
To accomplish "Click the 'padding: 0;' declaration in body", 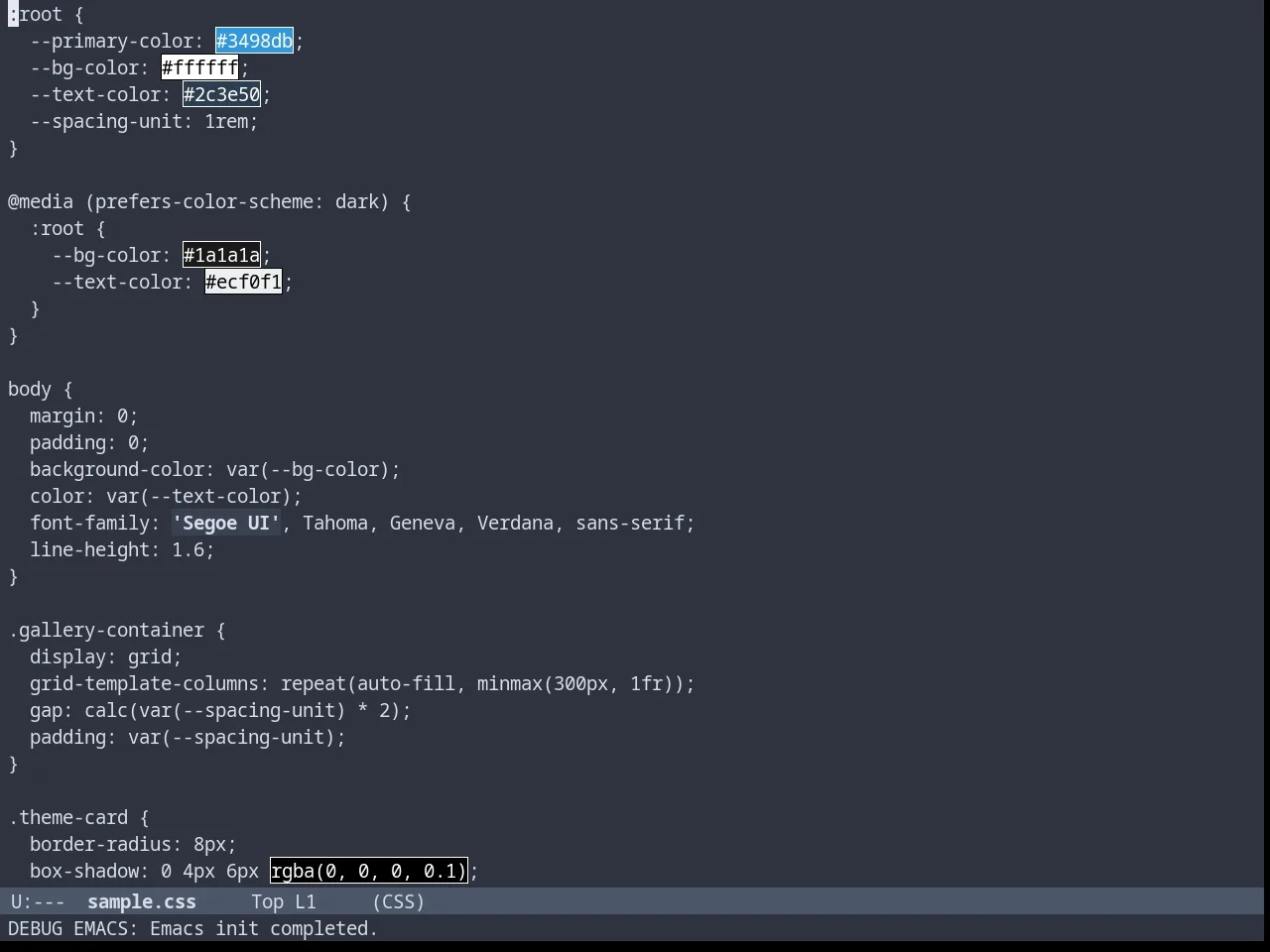I will click(89, 442).
